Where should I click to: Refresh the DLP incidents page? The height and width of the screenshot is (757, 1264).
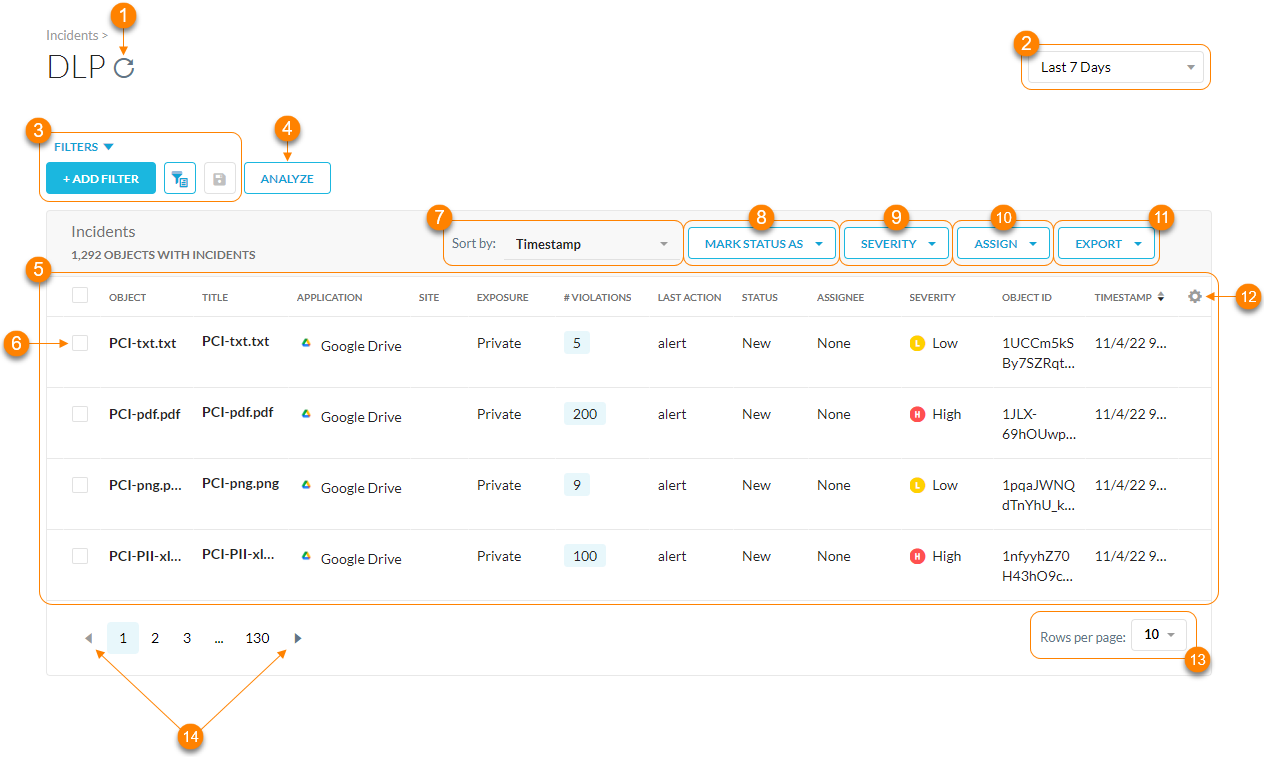tap(124, 67)
